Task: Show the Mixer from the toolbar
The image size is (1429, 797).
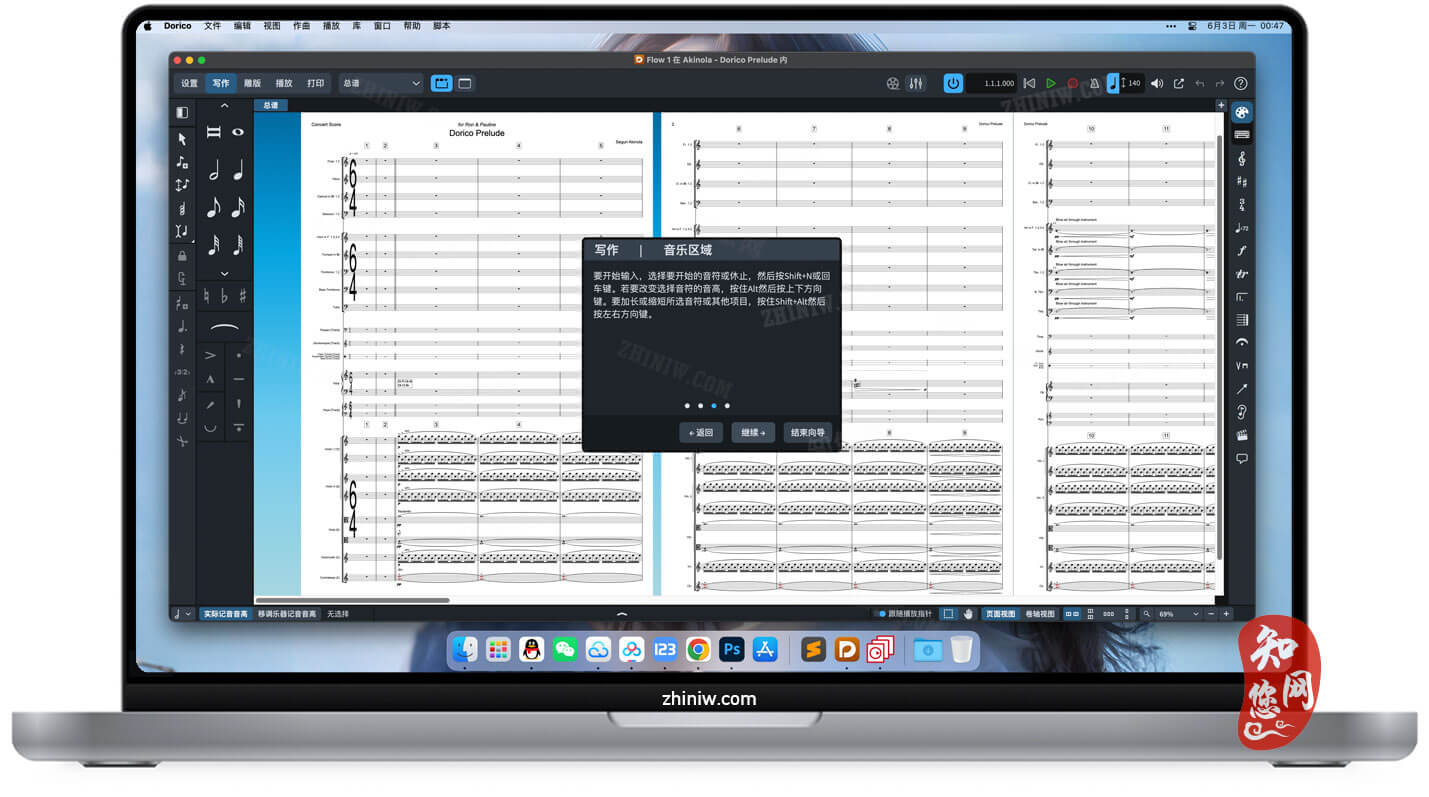Action: pos(915,83)
